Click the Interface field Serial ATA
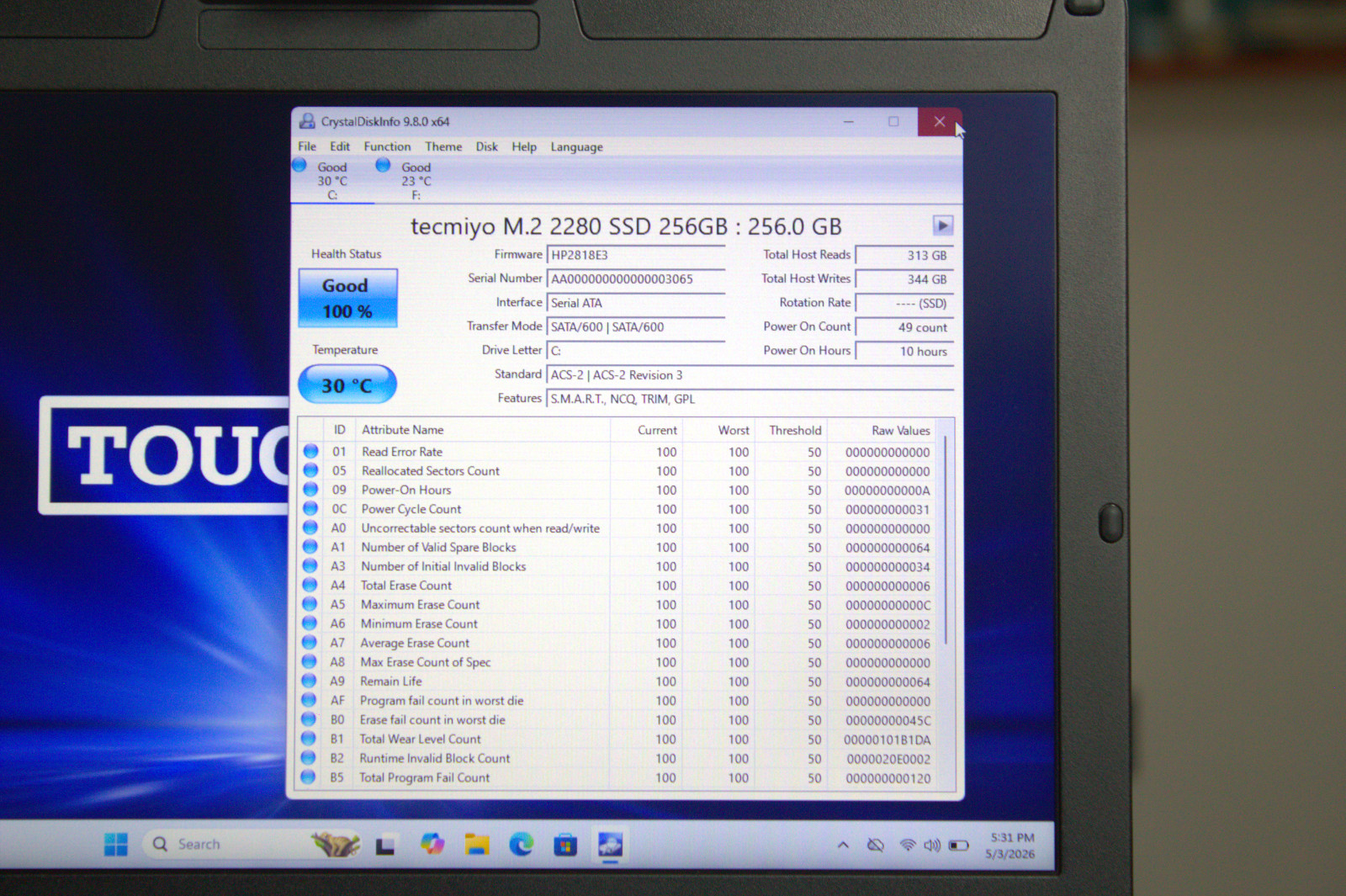 636,303
